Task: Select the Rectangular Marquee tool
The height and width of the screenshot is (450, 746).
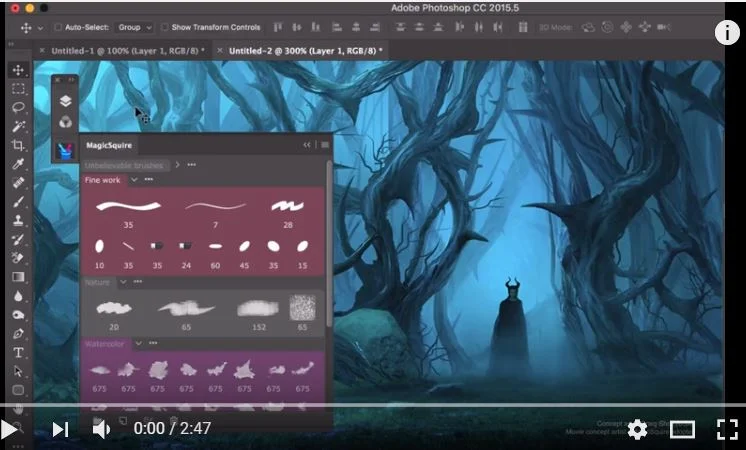Action: click(18, 89)
